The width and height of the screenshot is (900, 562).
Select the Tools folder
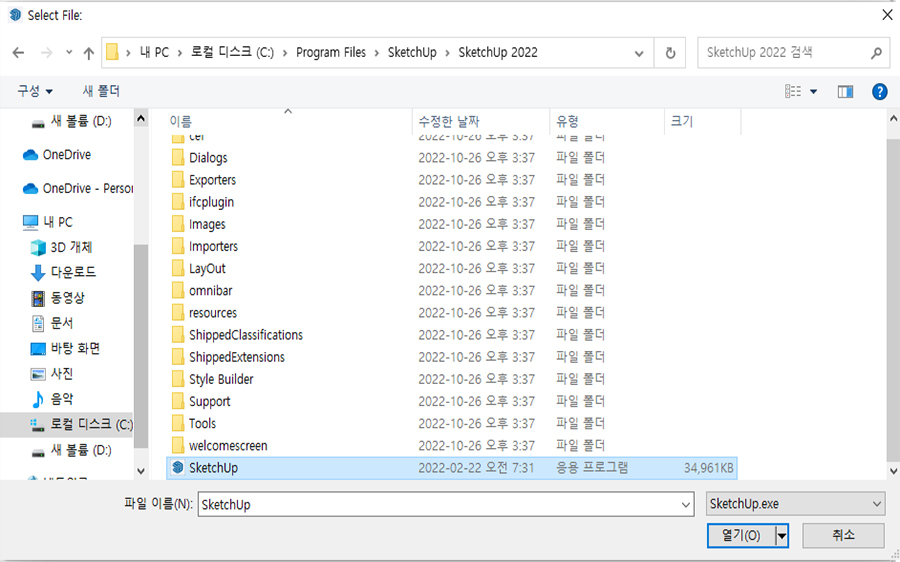coord(203,424)
